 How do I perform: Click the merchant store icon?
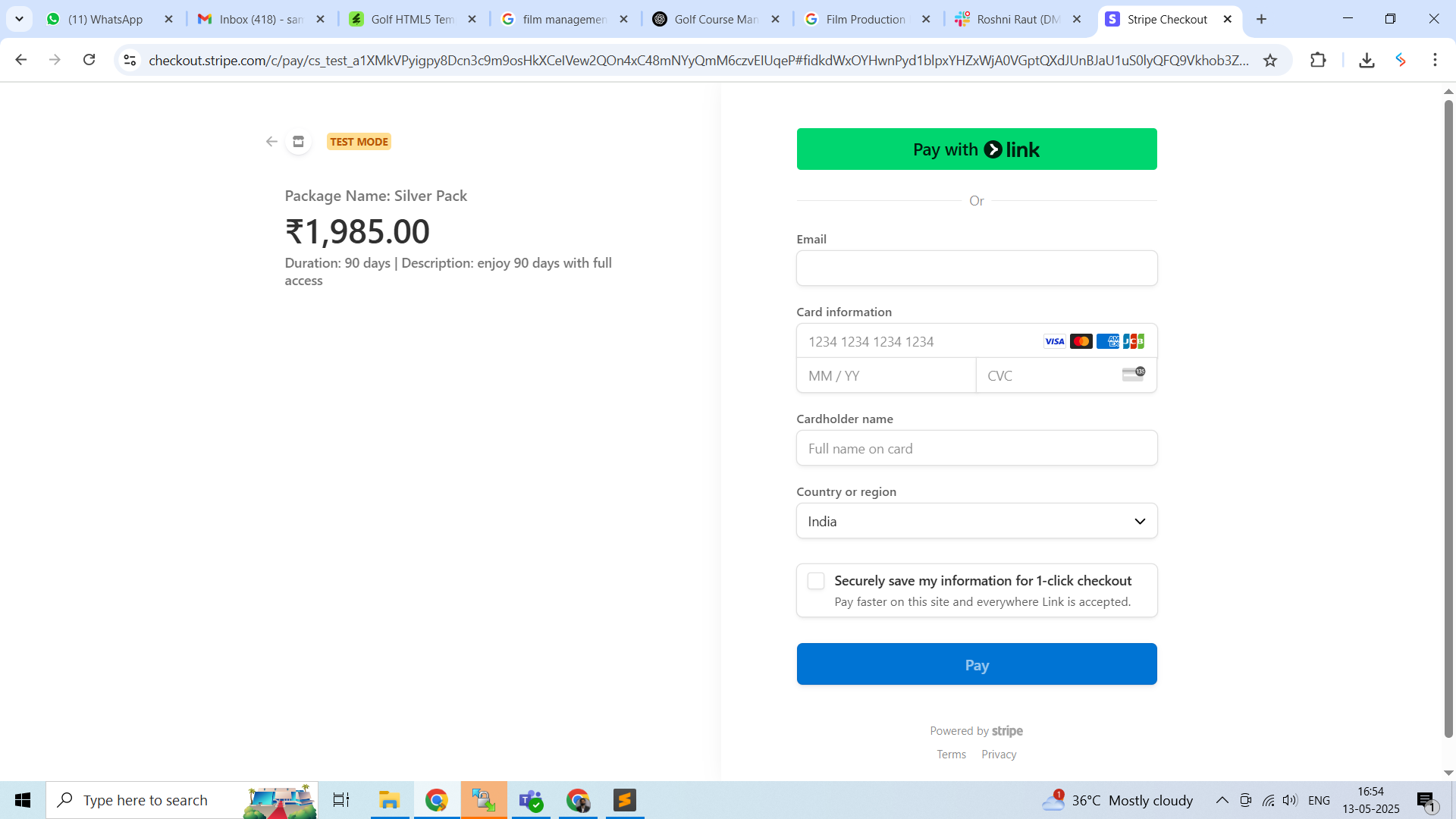[x=298, y=142]
